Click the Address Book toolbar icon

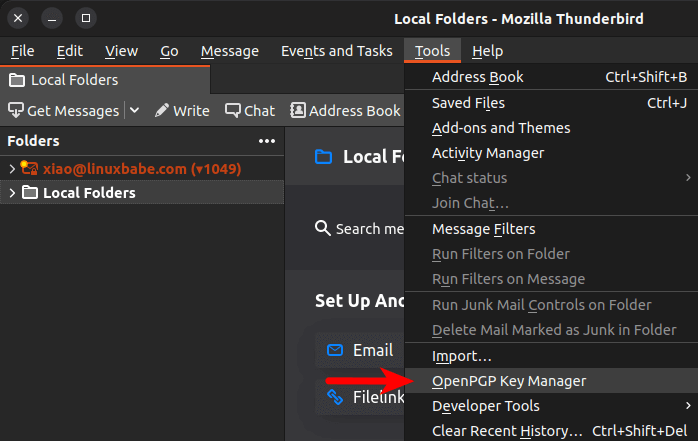pyautogui.click(x=297, y=111)
